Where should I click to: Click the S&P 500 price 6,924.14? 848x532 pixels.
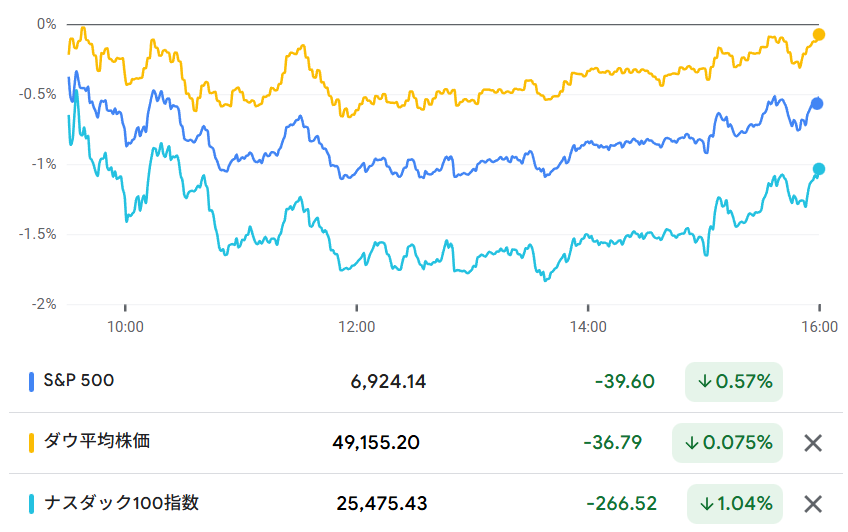tap(389, 381)
